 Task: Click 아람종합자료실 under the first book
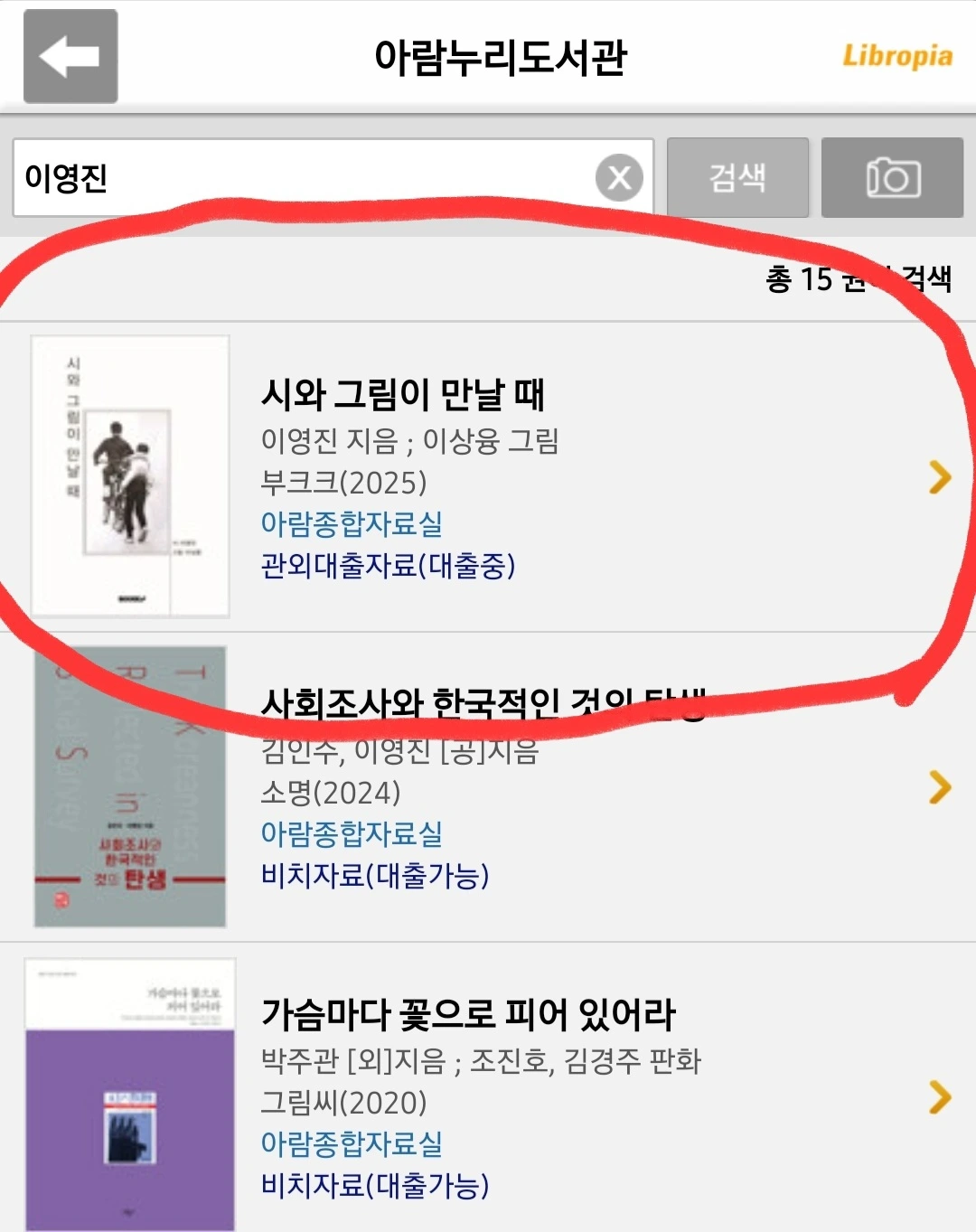pyautogui.click(x=352, y=523)
